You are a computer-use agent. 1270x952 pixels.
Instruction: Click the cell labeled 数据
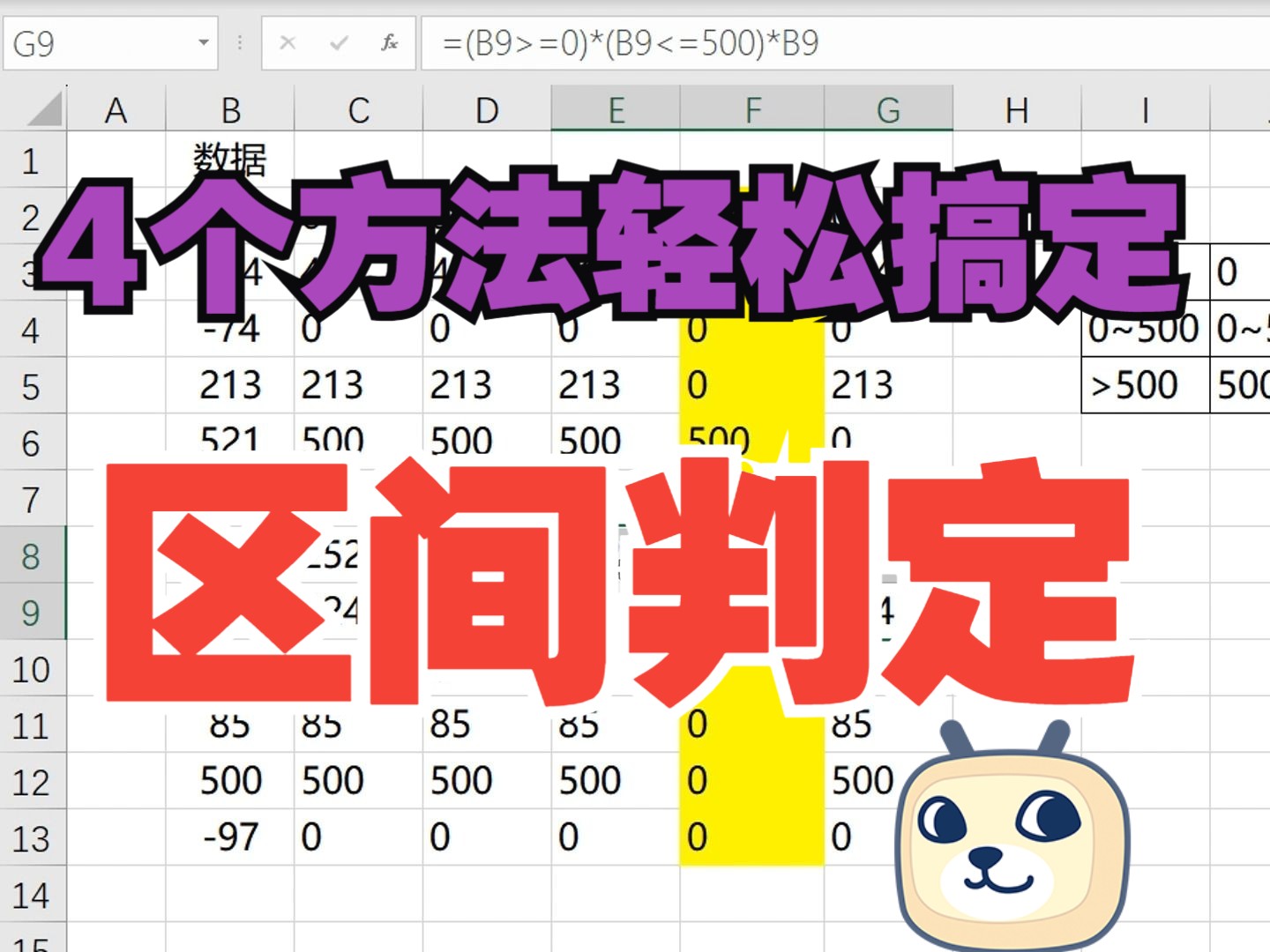[x=231, y=160]
